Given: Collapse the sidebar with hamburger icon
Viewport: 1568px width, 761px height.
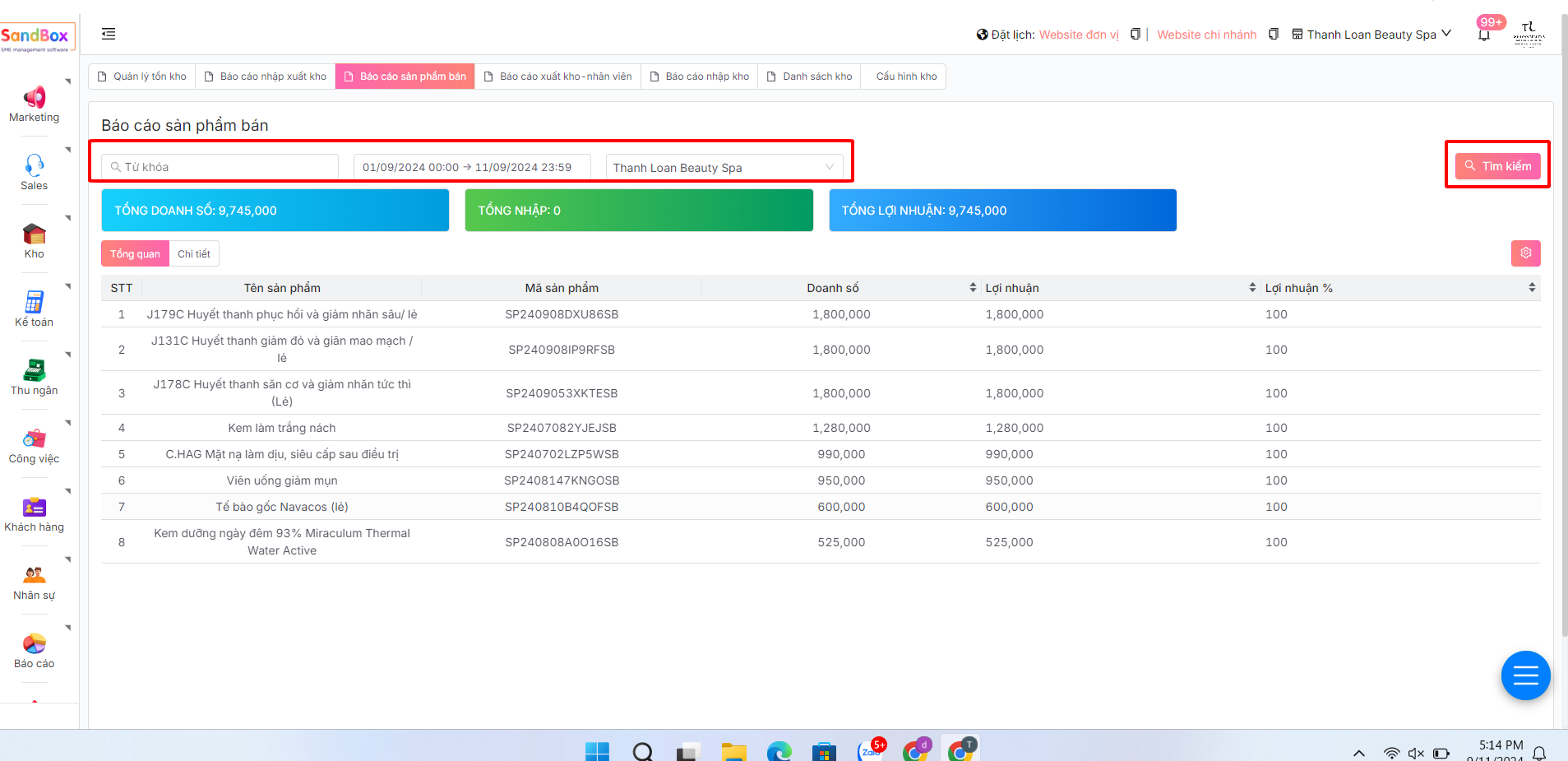Looking at the screenshot, I should click(x=109, y=34).
